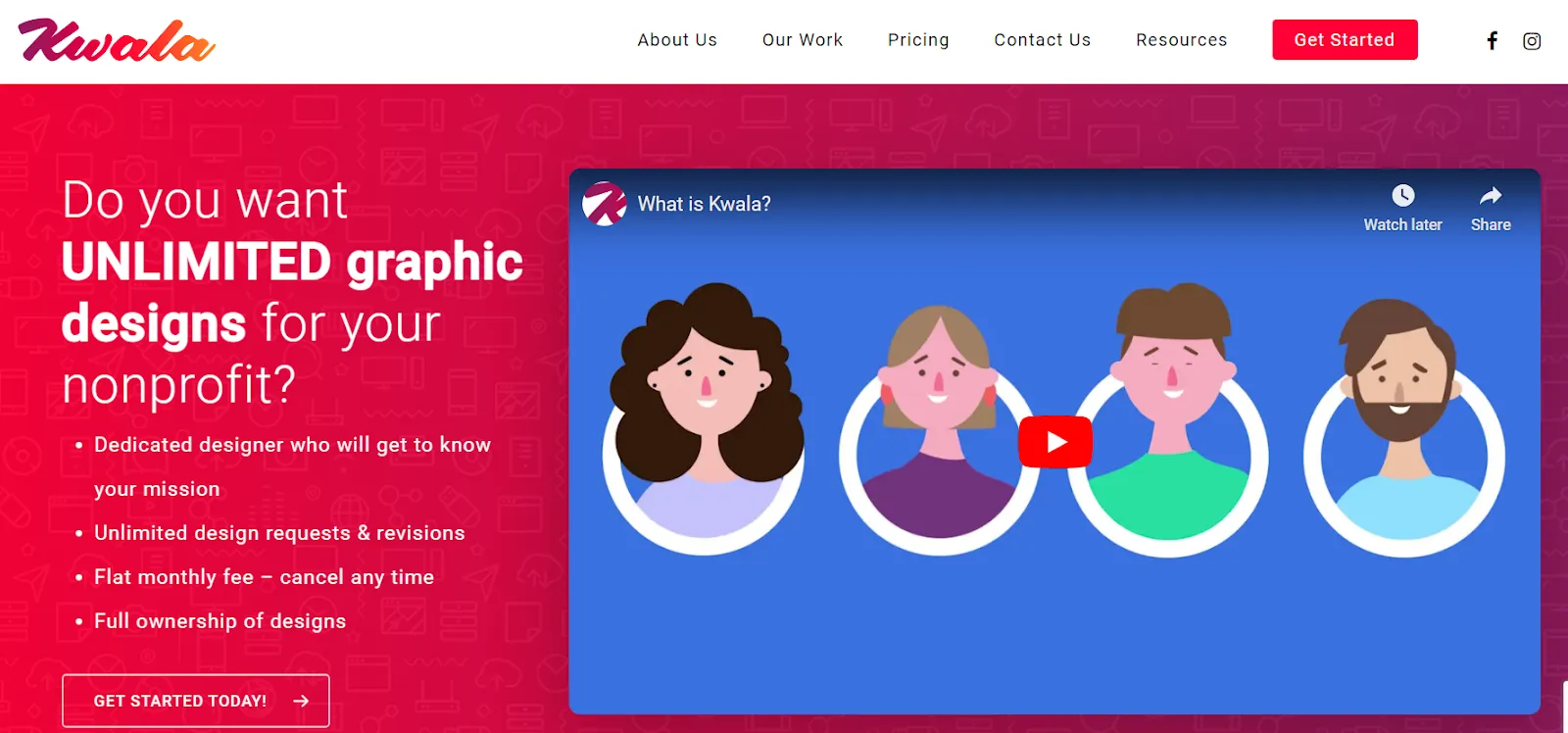Click the green-shirt man avatar in video
This screenshot has width=1568, height=733.
coord(1170,421)
